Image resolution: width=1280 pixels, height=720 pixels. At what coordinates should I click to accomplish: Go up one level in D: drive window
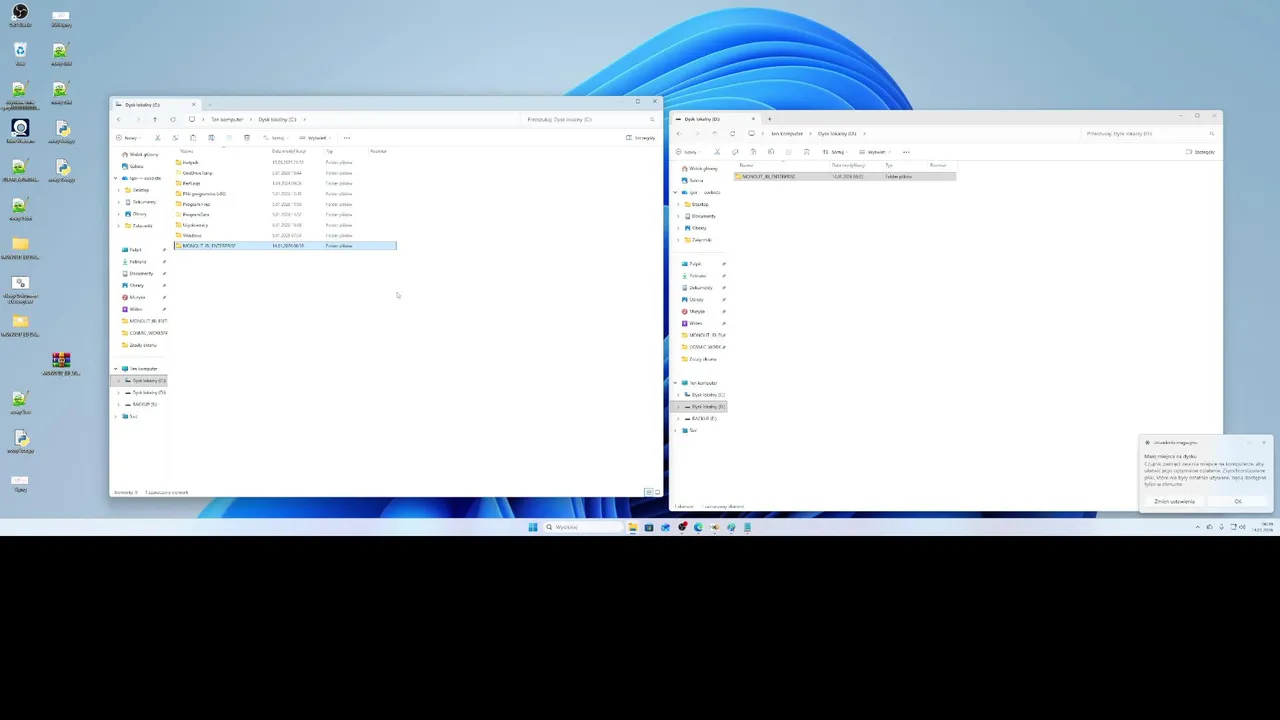[x=715, y=133]
